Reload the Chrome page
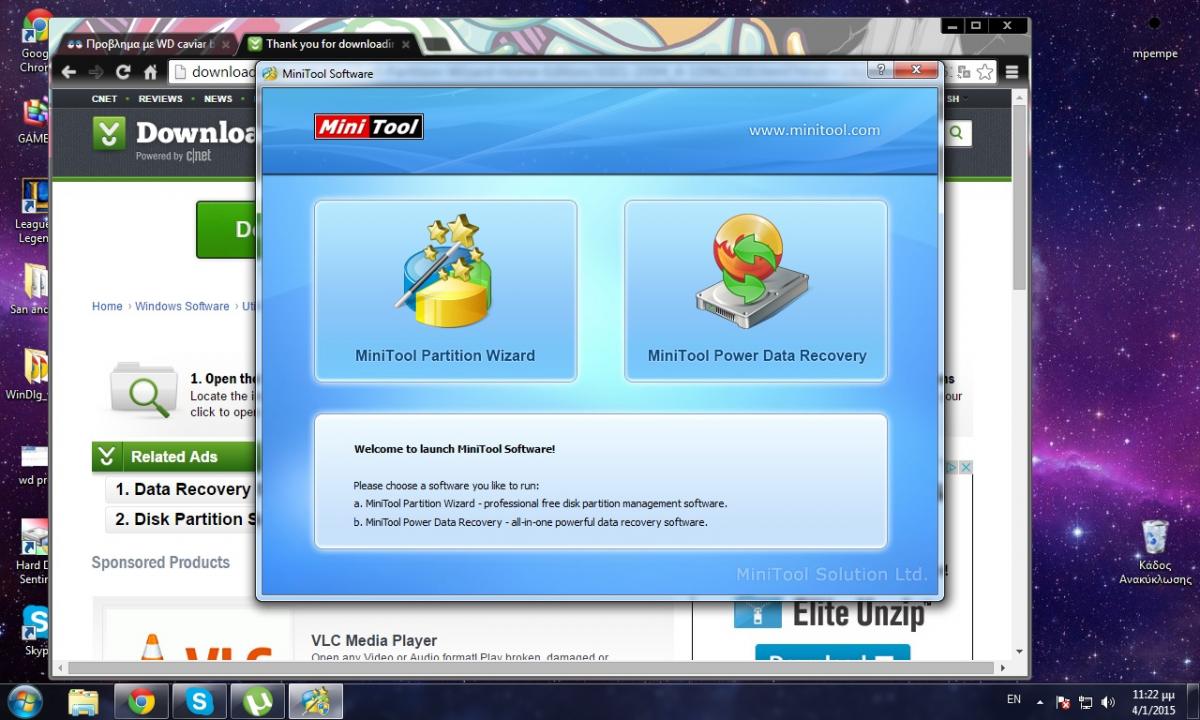Screen dimensions: 1200x720 coord(123,72)
